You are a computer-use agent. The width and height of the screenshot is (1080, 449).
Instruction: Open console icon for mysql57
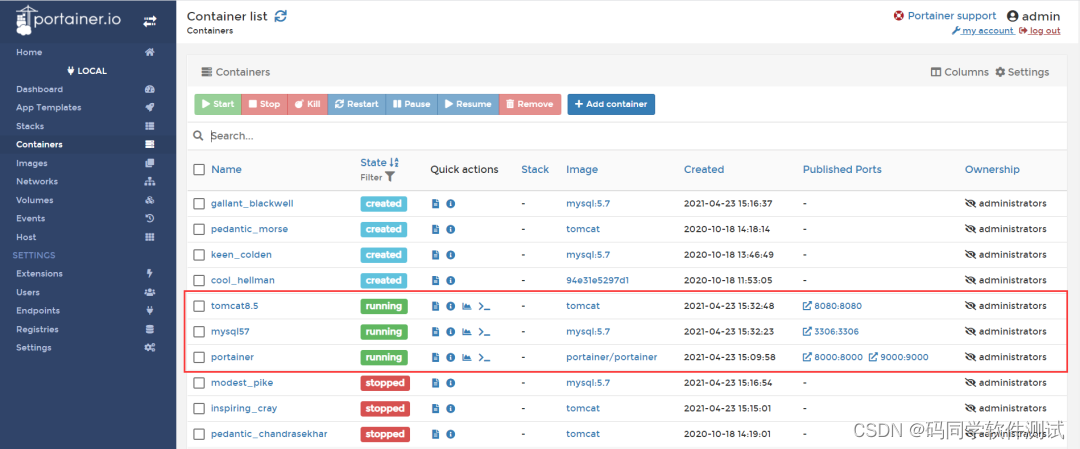(x=484, y=331)
